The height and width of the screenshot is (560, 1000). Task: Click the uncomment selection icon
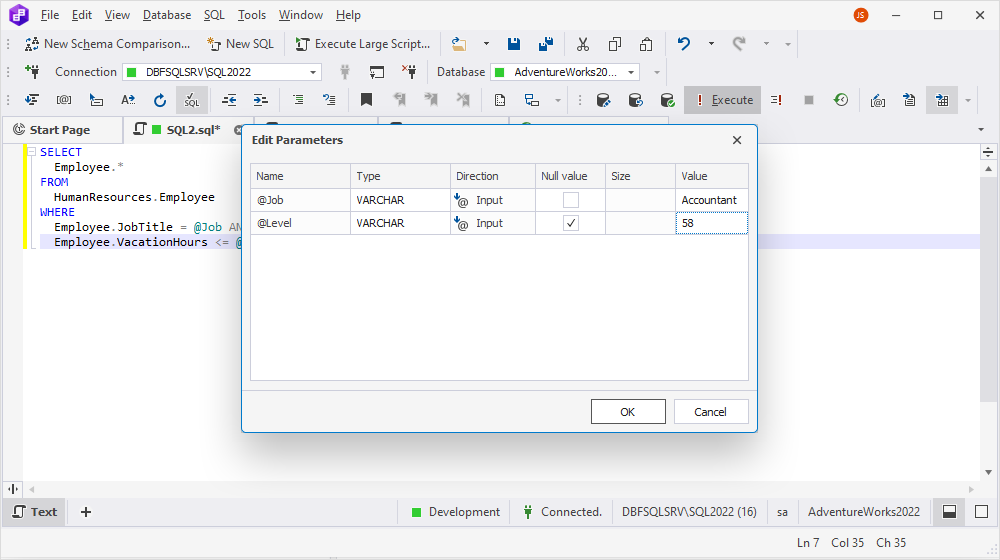click(x=329, y=100)
